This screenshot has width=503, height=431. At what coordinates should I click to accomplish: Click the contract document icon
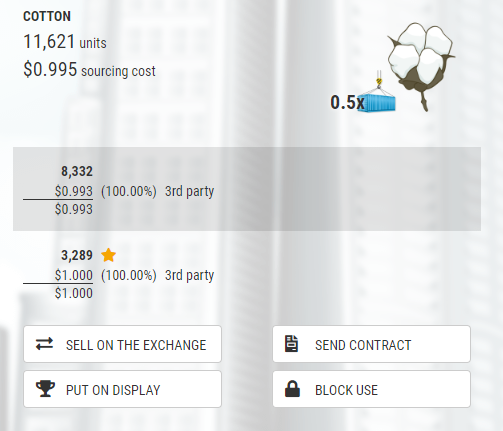(x=291, y=344)
